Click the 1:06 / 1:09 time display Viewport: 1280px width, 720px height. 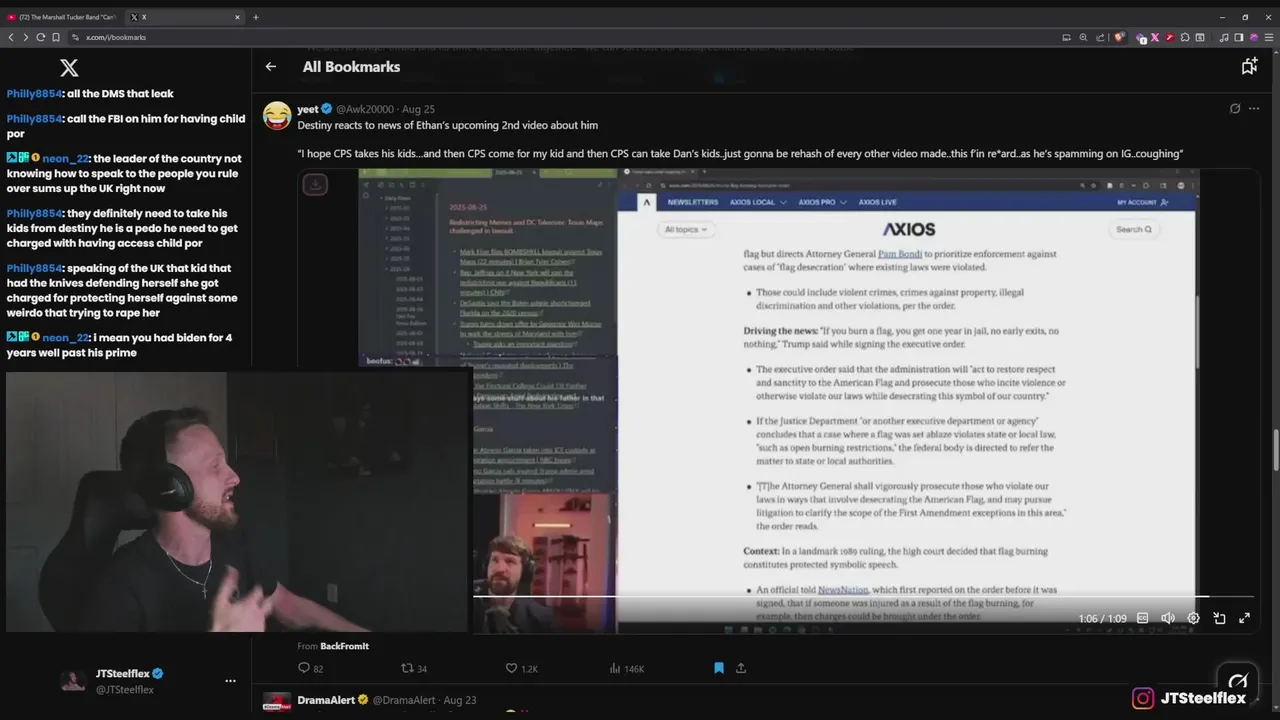(1102, 618)
